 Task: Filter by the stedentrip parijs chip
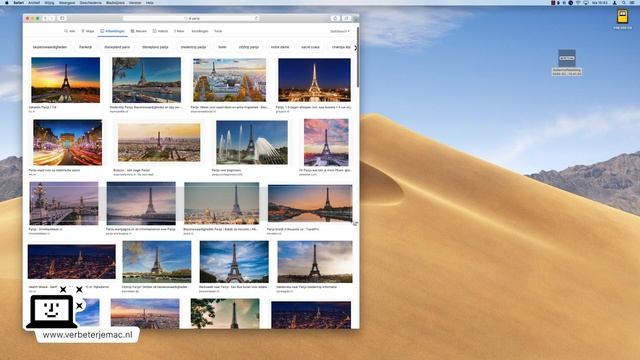193,47
